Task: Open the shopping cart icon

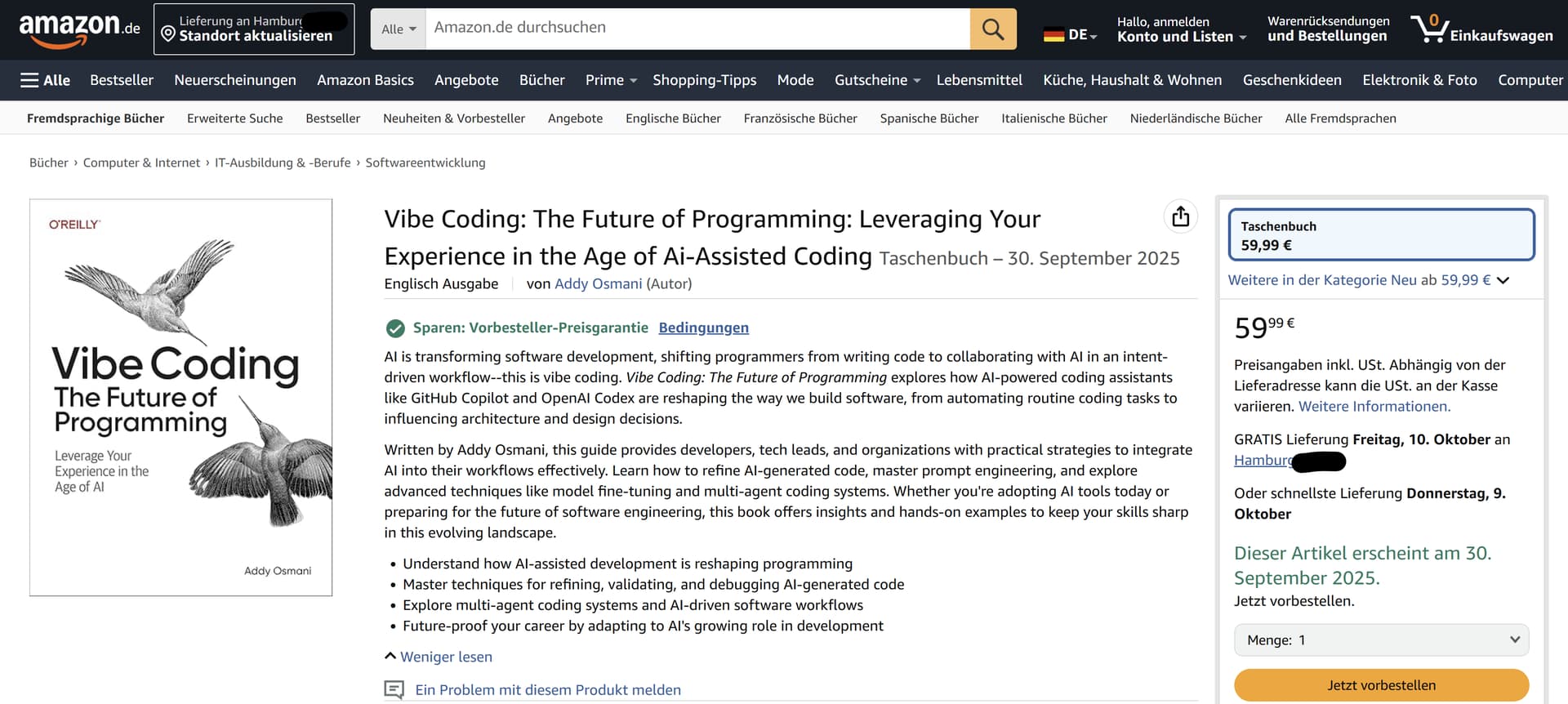Action: [1429, 29]
